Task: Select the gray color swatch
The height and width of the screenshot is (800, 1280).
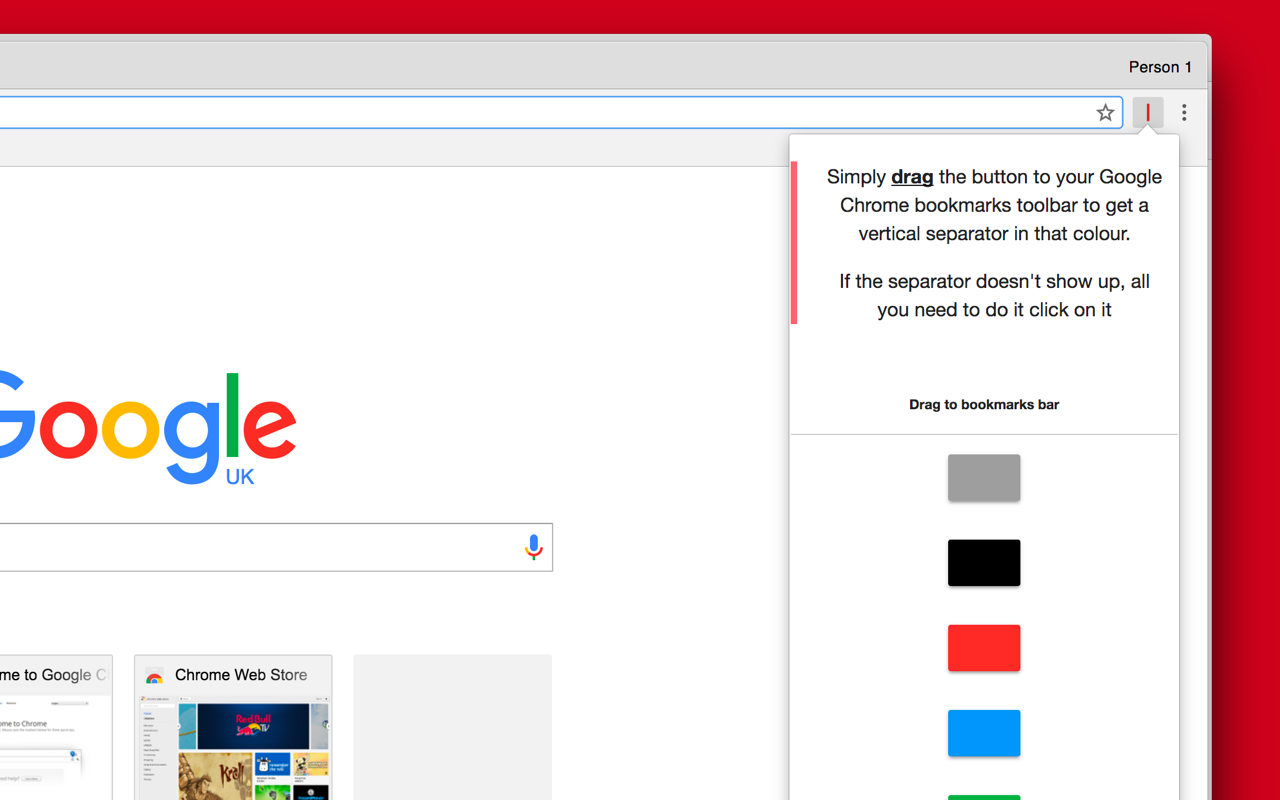Action: click(984, 477)
